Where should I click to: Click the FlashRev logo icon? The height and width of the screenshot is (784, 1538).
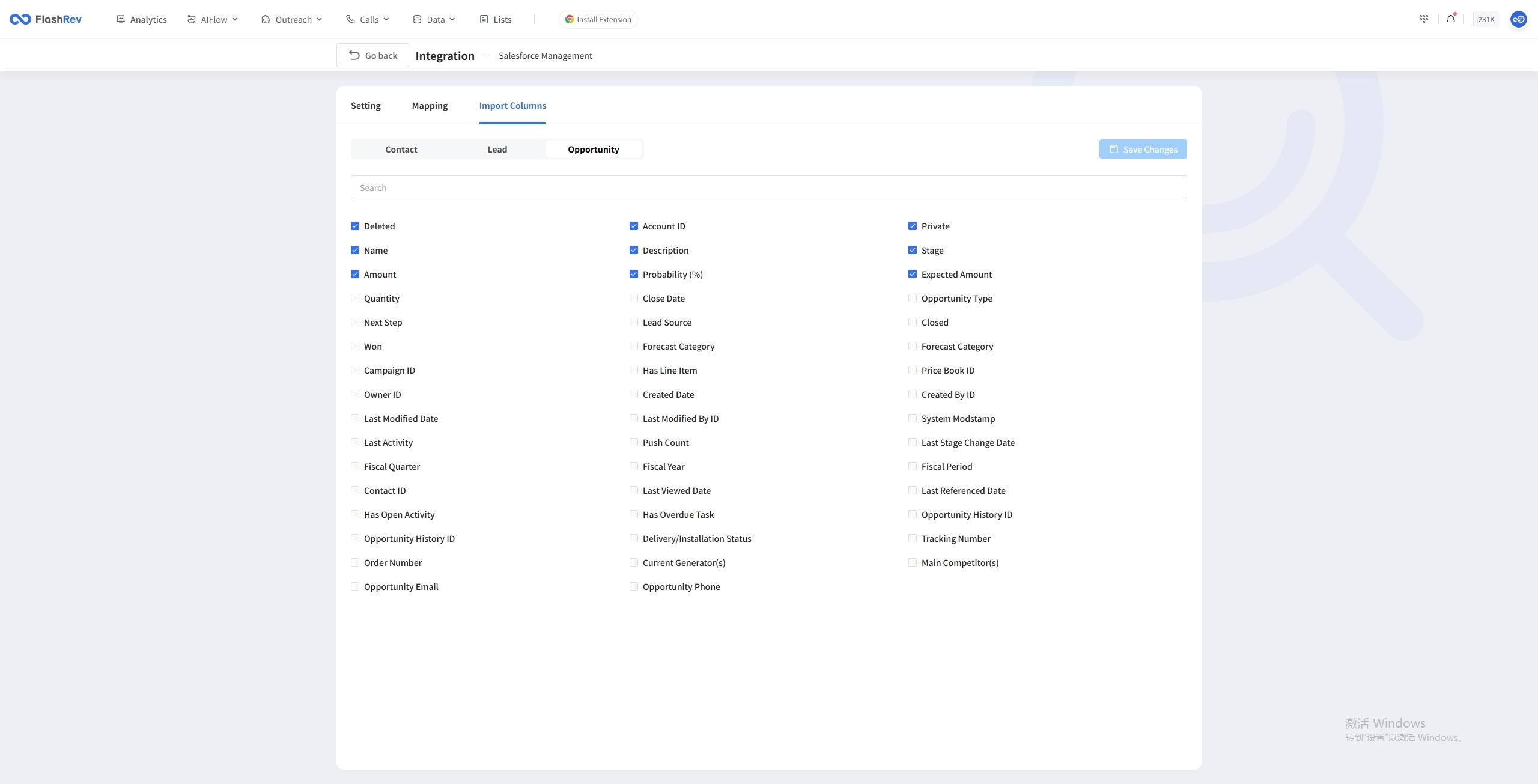point(20,19)
